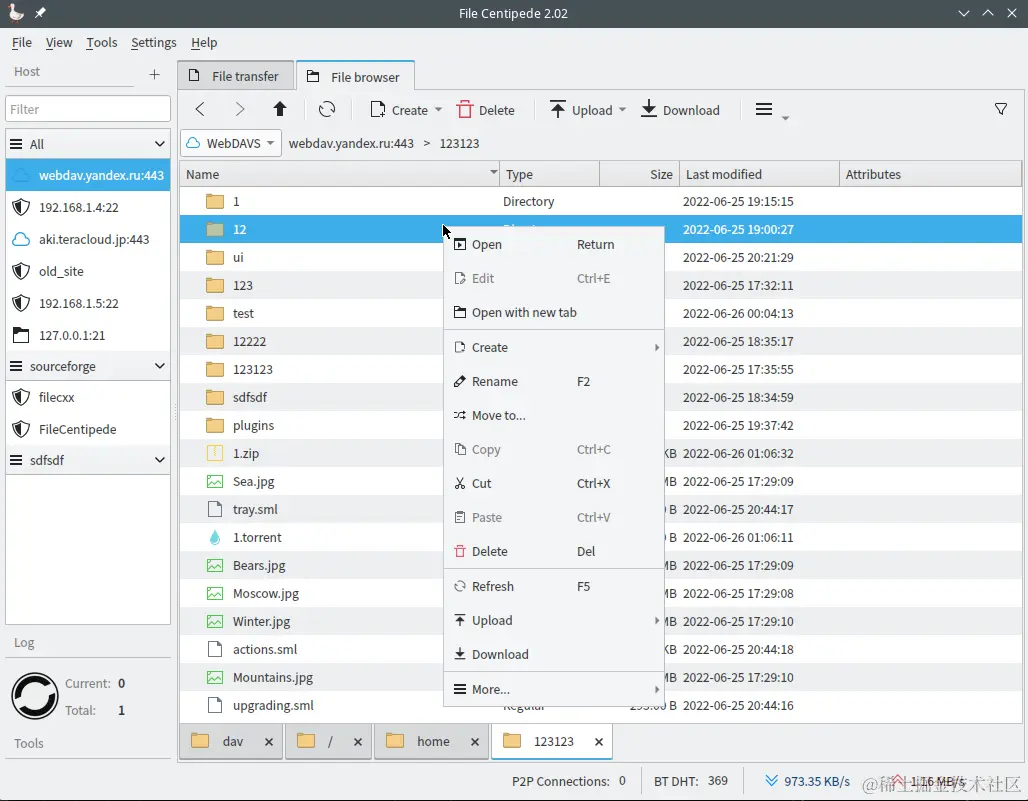Choose Download in the context menu
This screenshot has height=801, width=1028.
coord(554,655)
